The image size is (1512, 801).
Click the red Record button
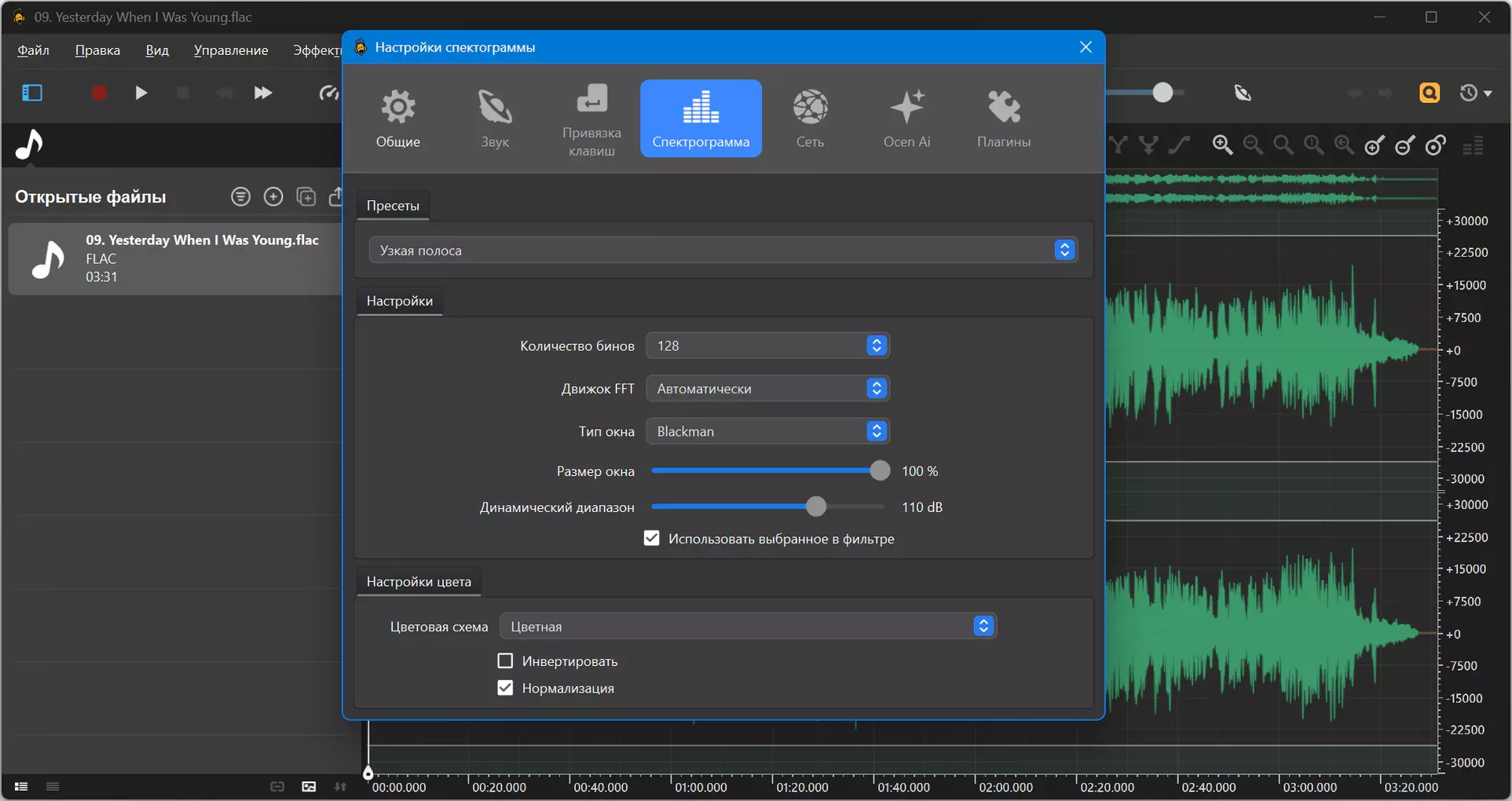(99, 93)
